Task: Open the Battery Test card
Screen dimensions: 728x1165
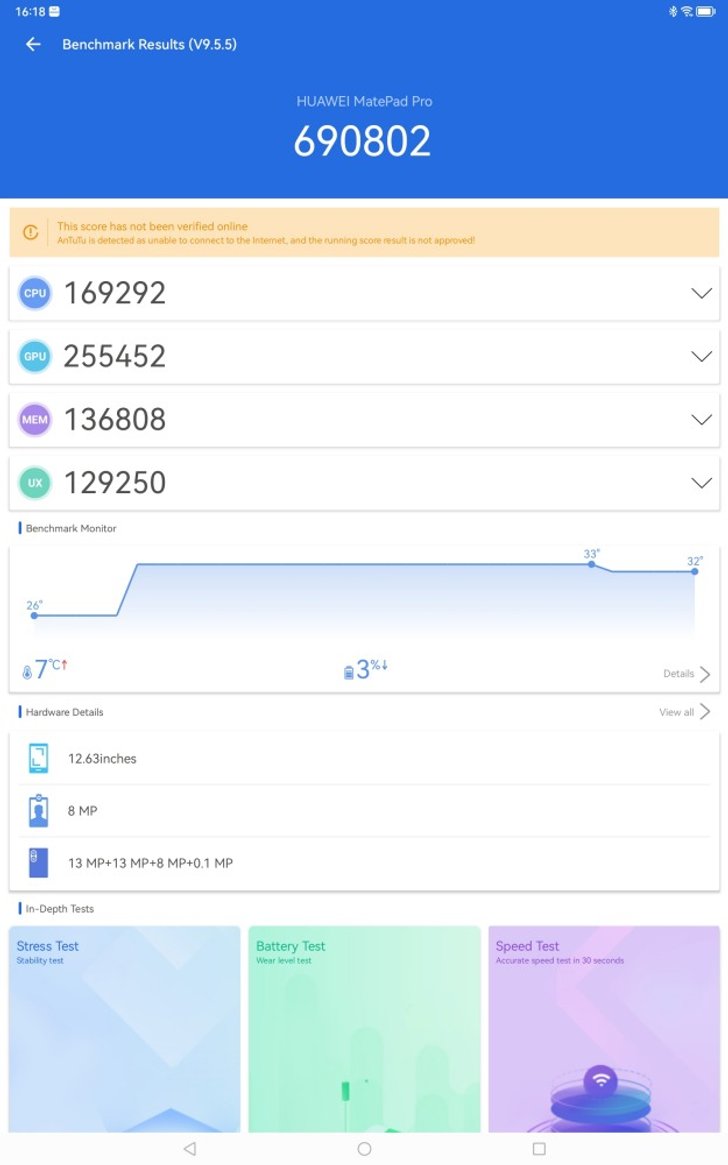Action: (364, 1029)
